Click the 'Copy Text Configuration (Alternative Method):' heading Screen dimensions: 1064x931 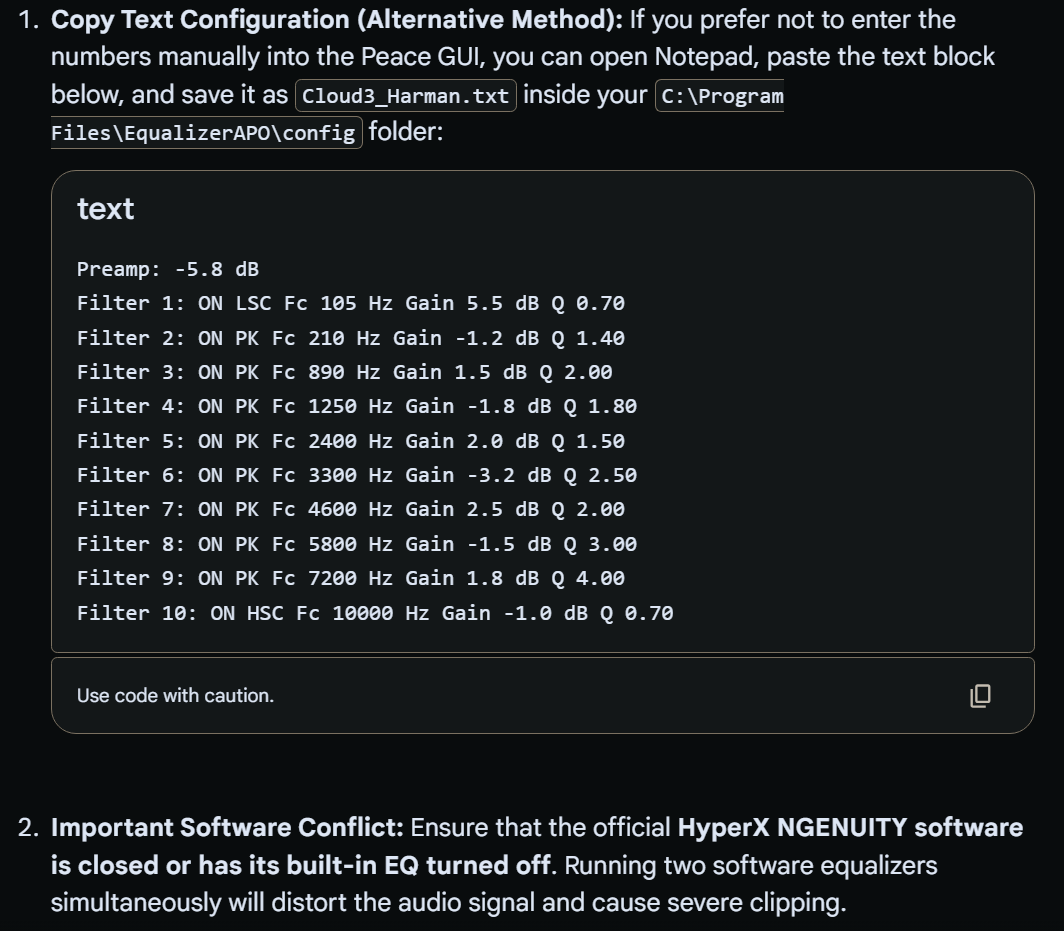[337, 20]
